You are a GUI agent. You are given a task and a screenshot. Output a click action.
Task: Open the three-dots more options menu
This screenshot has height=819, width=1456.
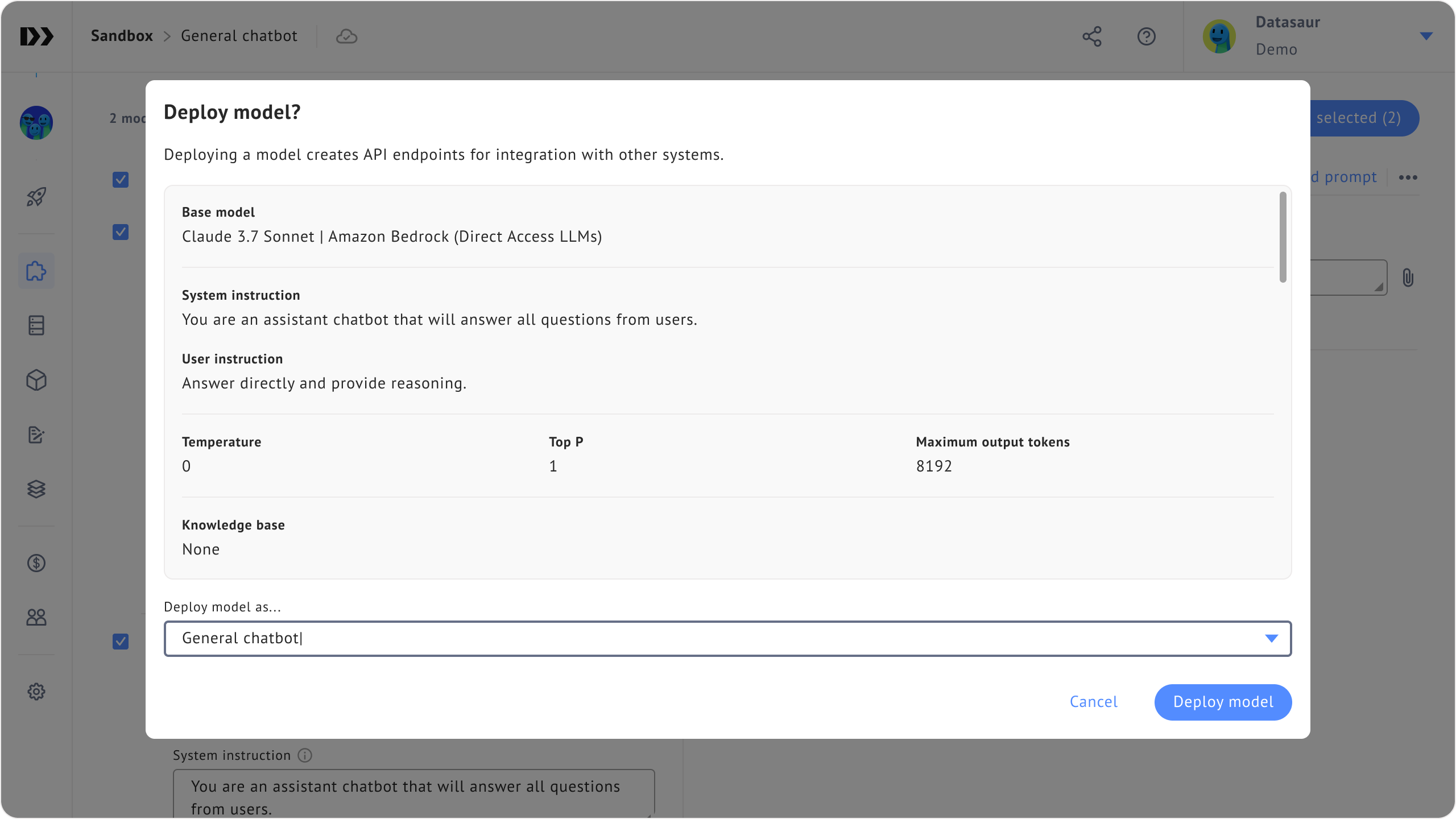[1408, 177]
